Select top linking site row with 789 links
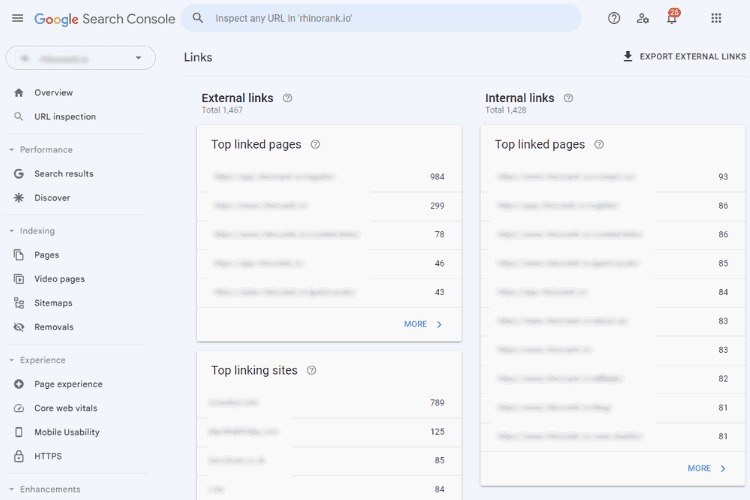The image size is (750, 500). coord(329,403)
